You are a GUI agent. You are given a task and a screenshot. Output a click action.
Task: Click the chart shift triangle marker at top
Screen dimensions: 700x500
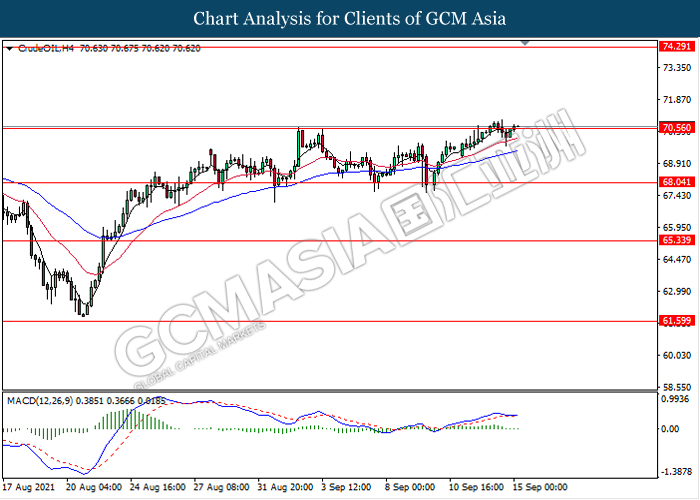[525, 43]
